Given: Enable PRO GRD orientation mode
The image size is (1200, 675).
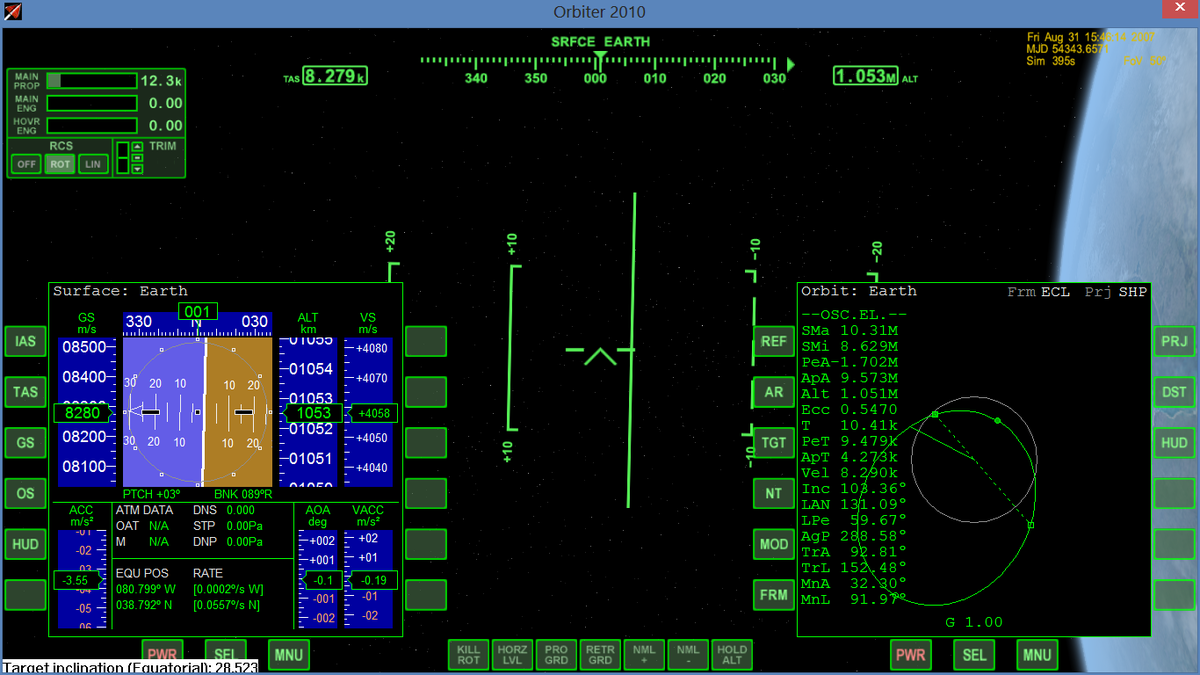Looking at the screenshot, I should pyautogui.click(x=556, y=655).
